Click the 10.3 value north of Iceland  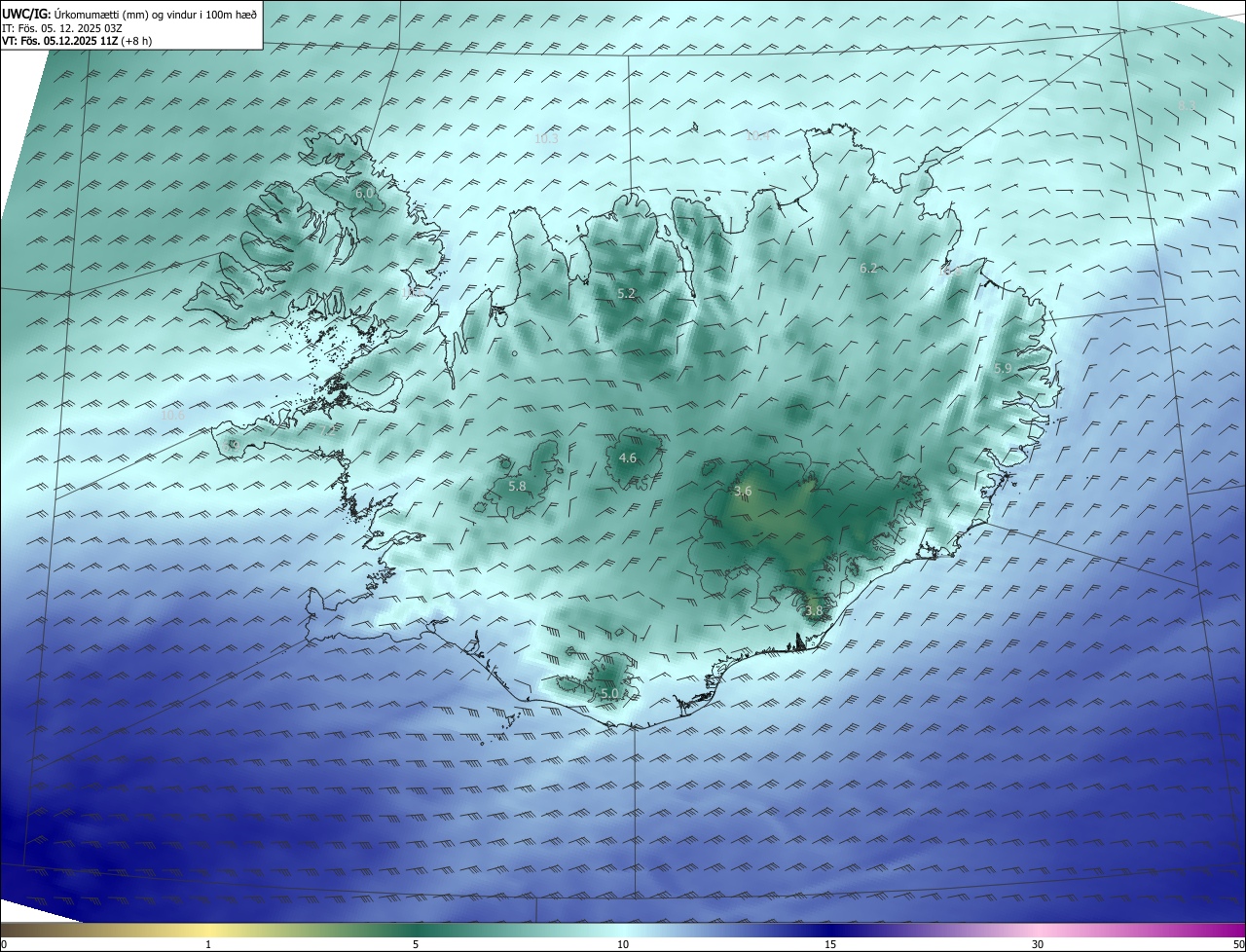pos(546,138)
